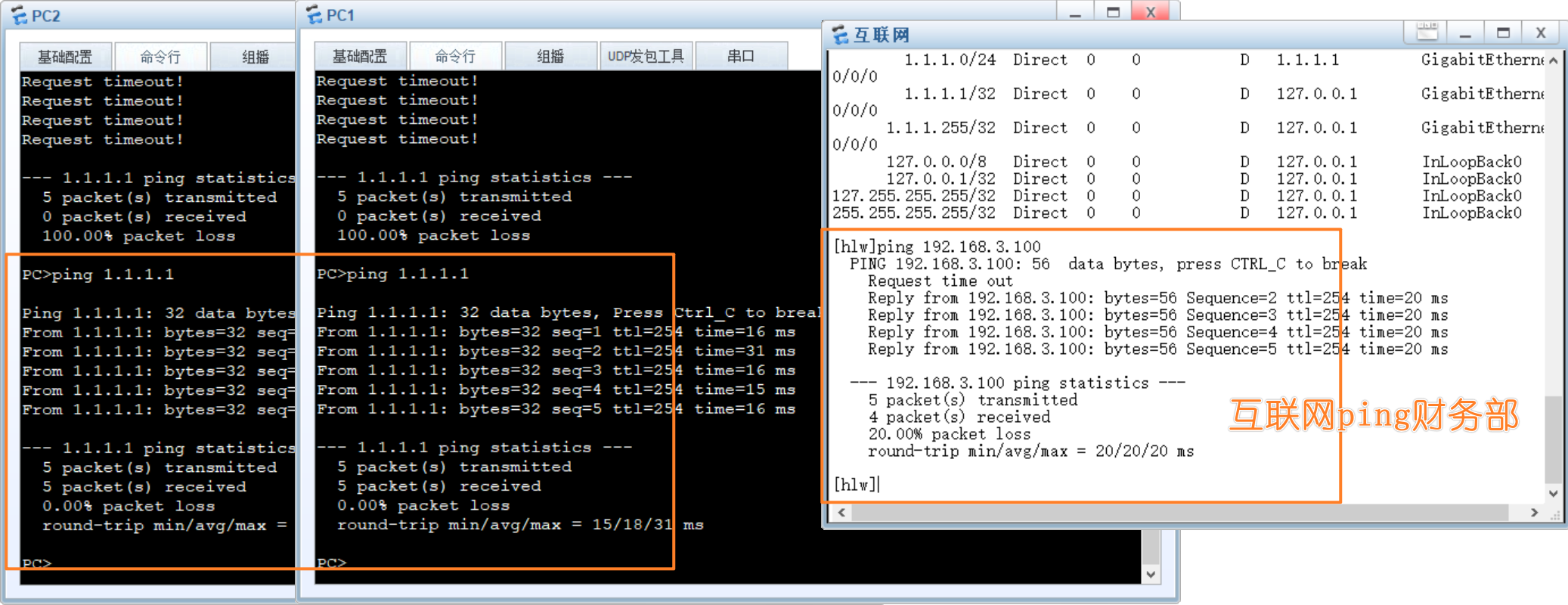Minimize the 互联网 router window
This screenshot has height=605, width=1568.
tap(1465, 33)
